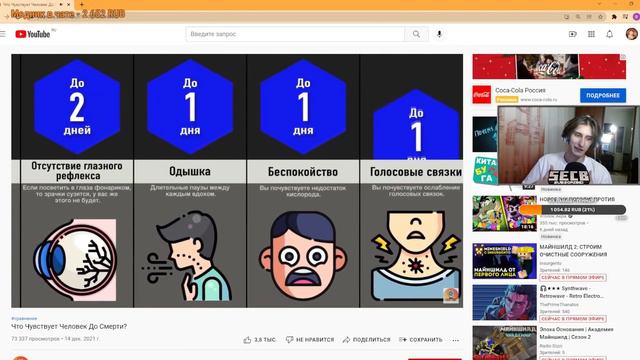Open the Coca-Cola banner ad image
This screenshot has width=640, height=360.
(549, 67)
